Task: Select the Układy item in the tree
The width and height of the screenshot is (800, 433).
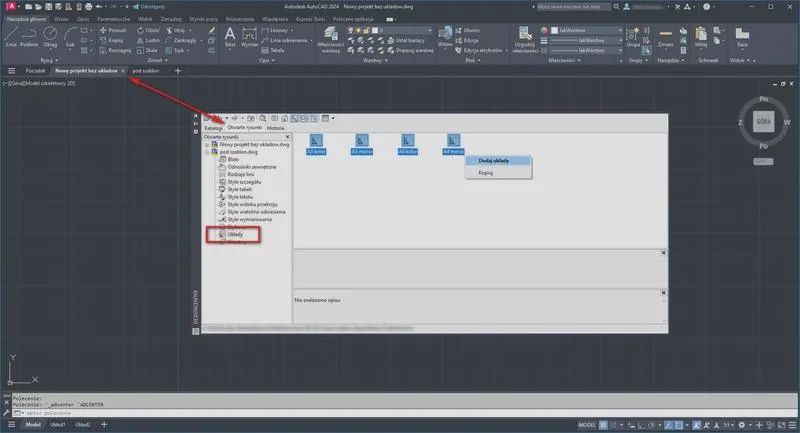Action: tap(235, 235)
